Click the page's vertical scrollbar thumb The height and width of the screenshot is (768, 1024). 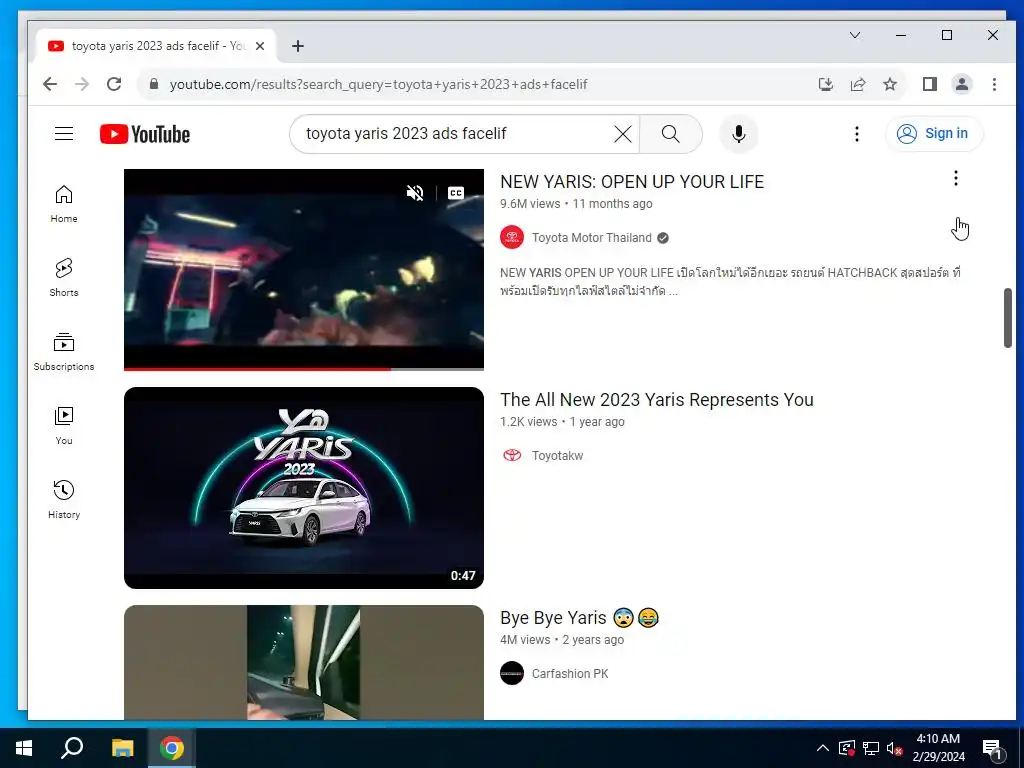(1008, 317)
